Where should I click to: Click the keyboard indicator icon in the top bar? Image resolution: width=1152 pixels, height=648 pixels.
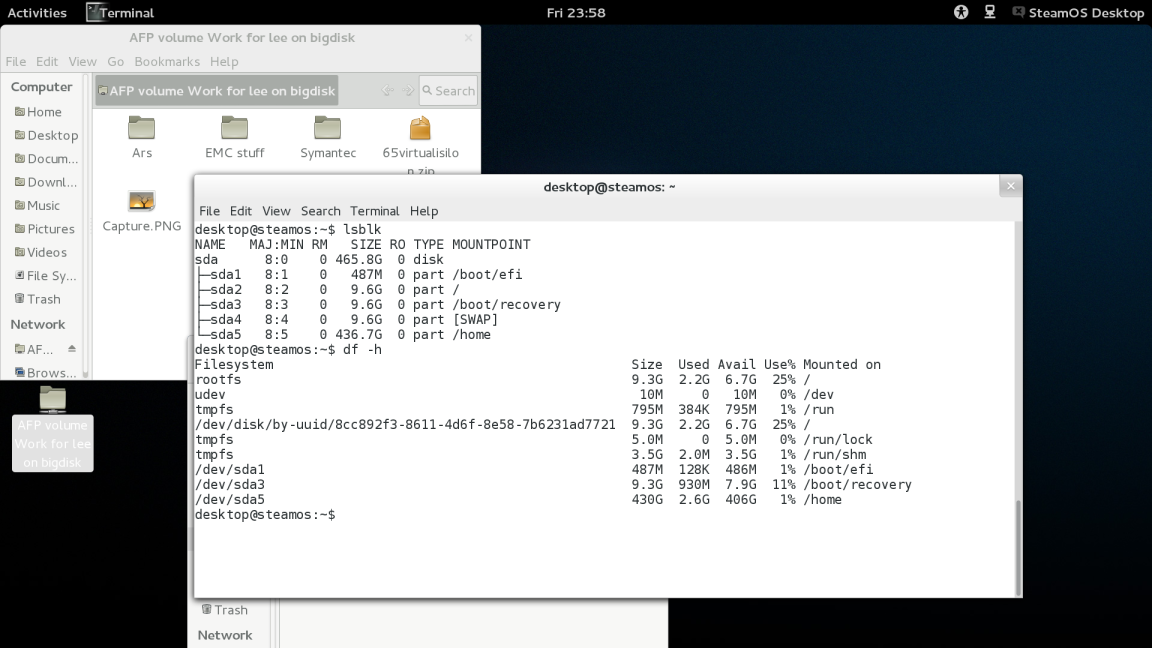989,12
